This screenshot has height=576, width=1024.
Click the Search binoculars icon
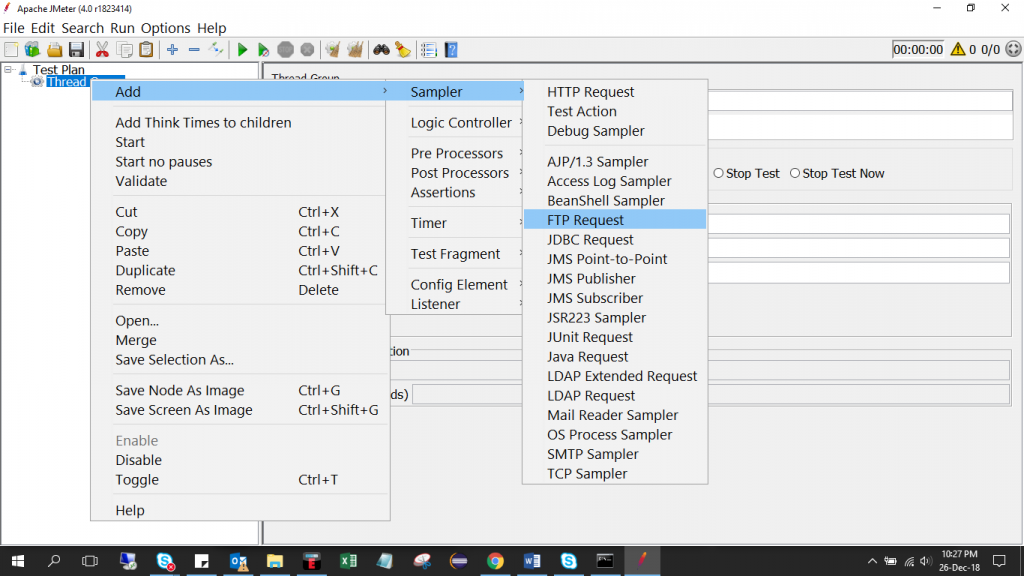381,50
